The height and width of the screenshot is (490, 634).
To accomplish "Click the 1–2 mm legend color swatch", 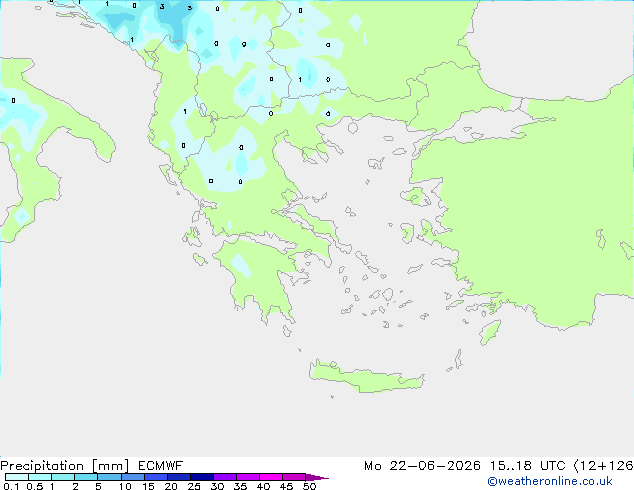I will point(63,477).
